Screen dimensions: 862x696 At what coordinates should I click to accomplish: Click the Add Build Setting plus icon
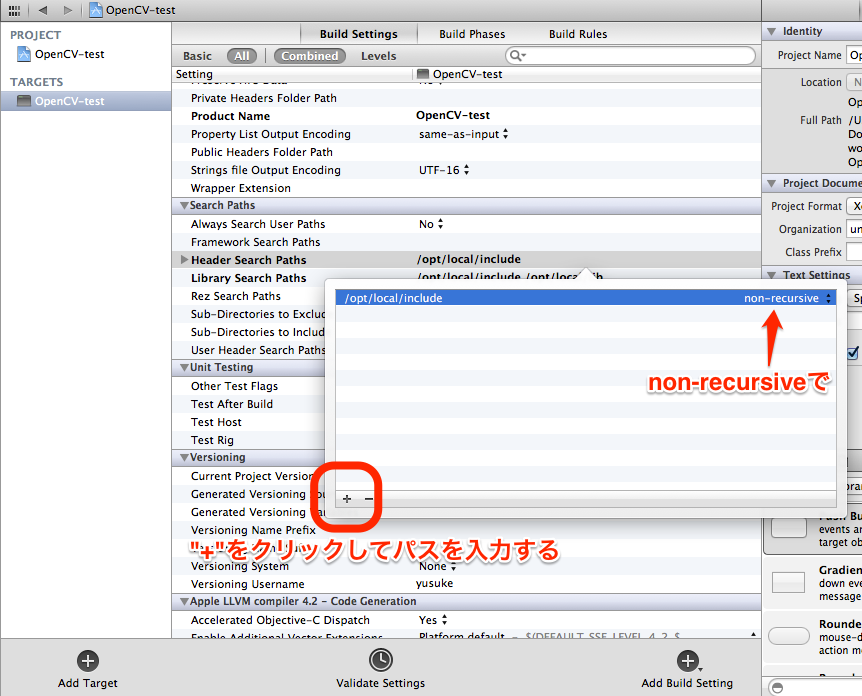click(688, 661)
